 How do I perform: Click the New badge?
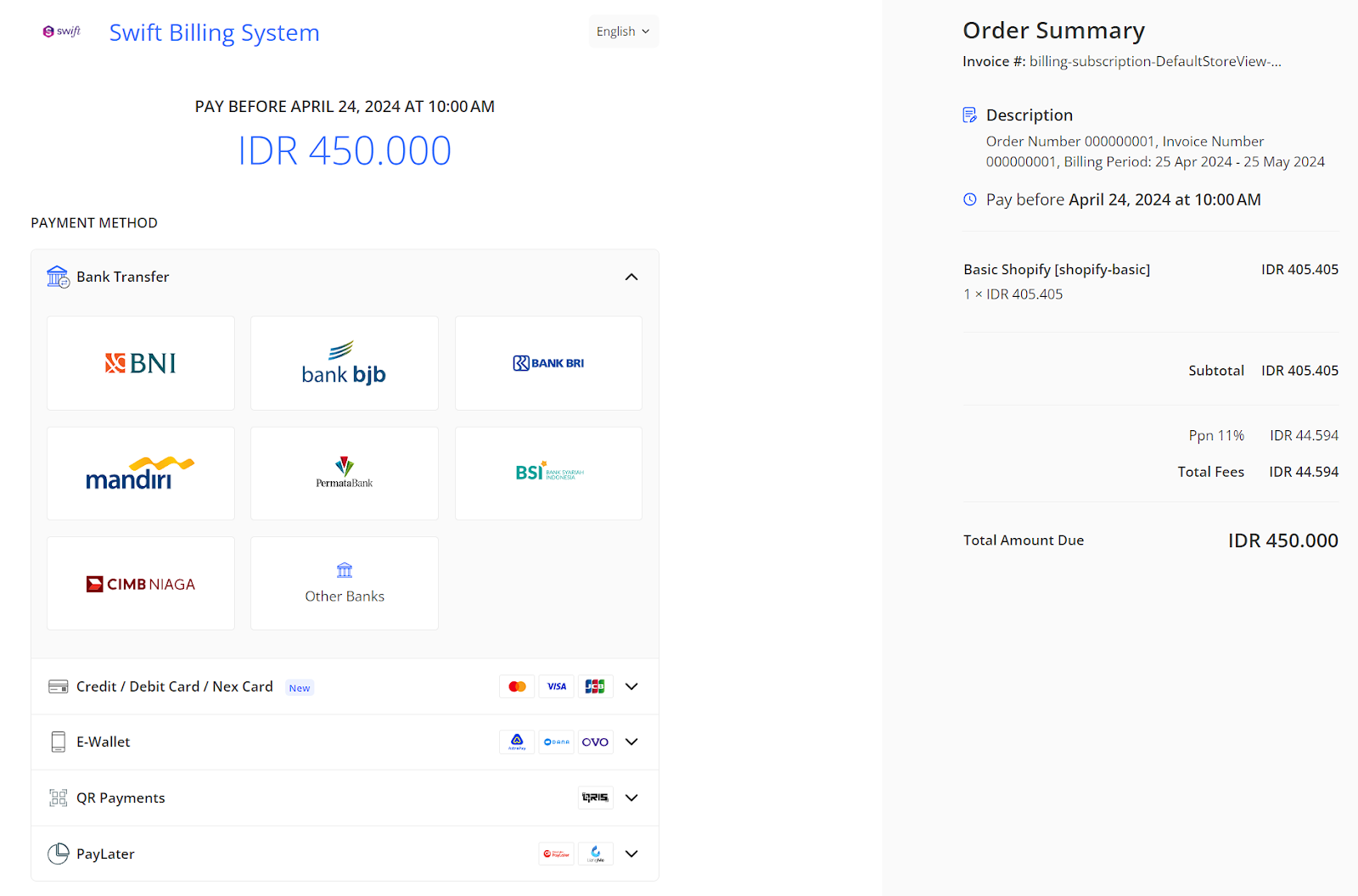tap(300, 688)
